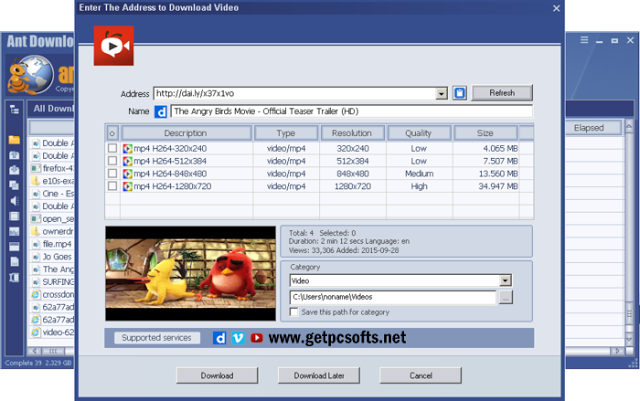Click the icon of firefox-4 row
Screen dimensions: 640x401
36,168
